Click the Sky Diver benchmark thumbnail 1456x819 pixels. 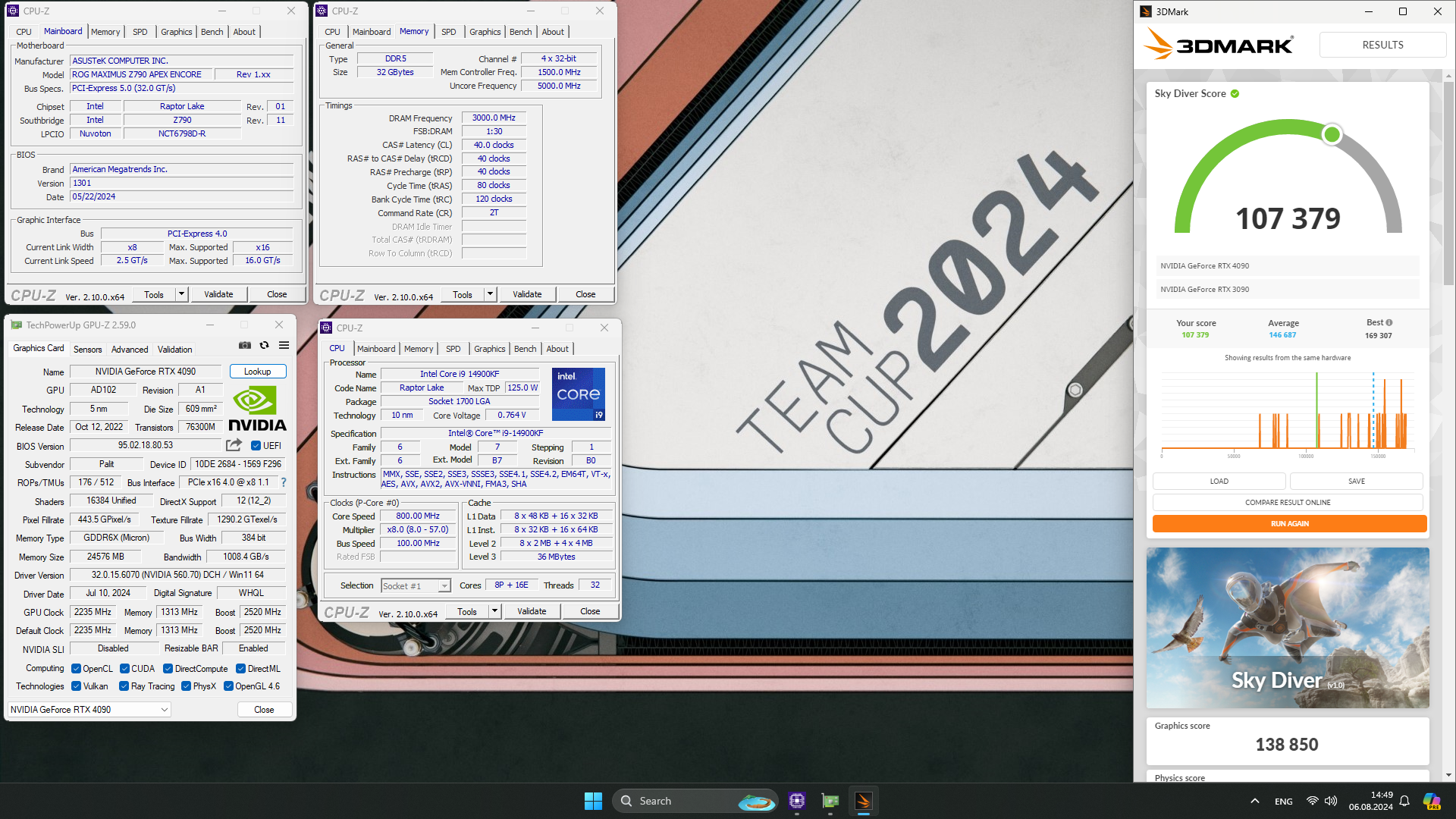(1288, 628)
